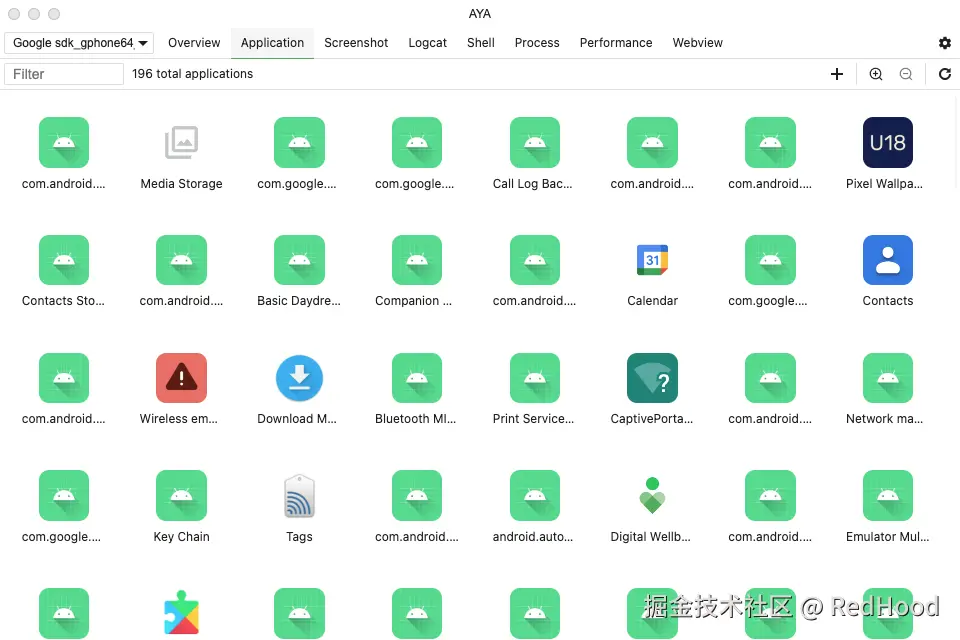Click the 'Key Chain' label text
Image resolution: width=960 pixels, height=640 pixels.
(x=181, y=536)
